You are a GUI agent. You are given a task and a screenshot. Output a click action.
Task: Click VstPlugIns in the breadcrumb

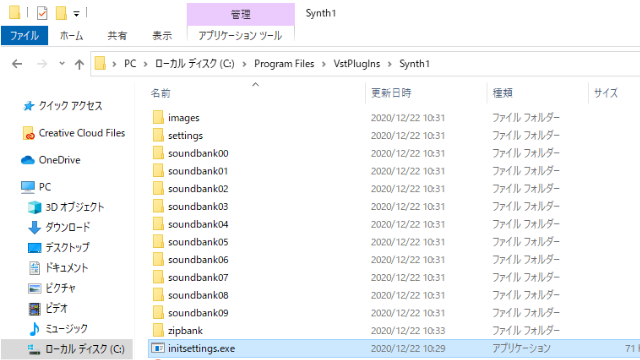[357, 64]
